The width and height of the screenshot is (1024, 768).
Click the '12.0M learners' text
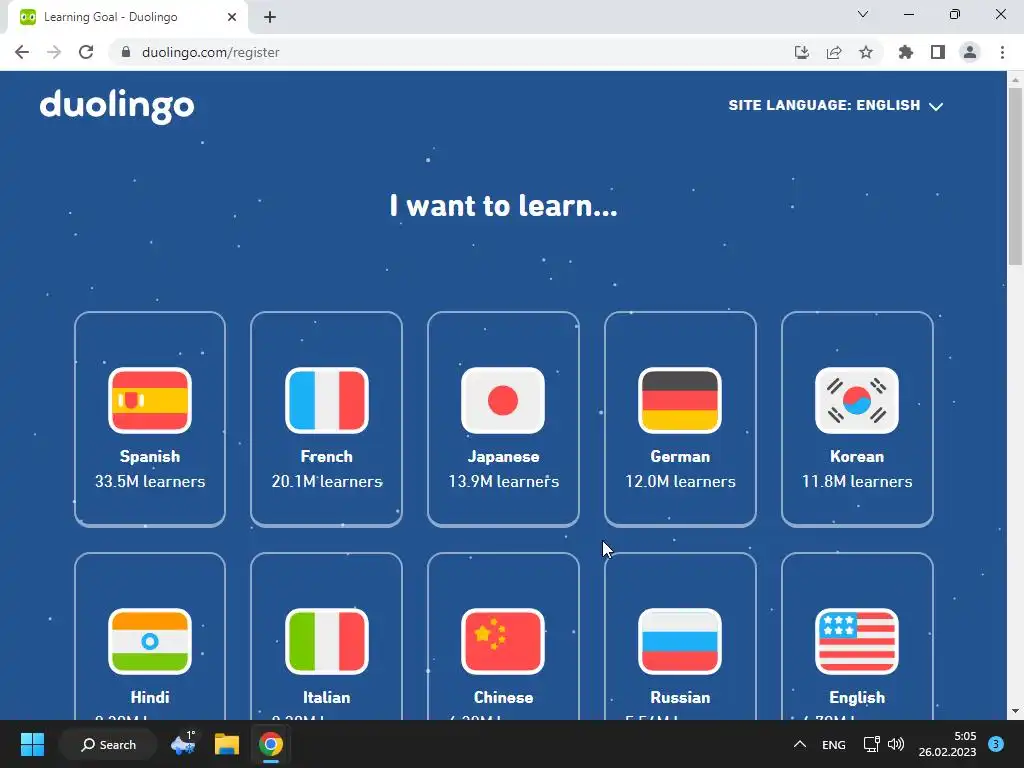click(680, 481)
